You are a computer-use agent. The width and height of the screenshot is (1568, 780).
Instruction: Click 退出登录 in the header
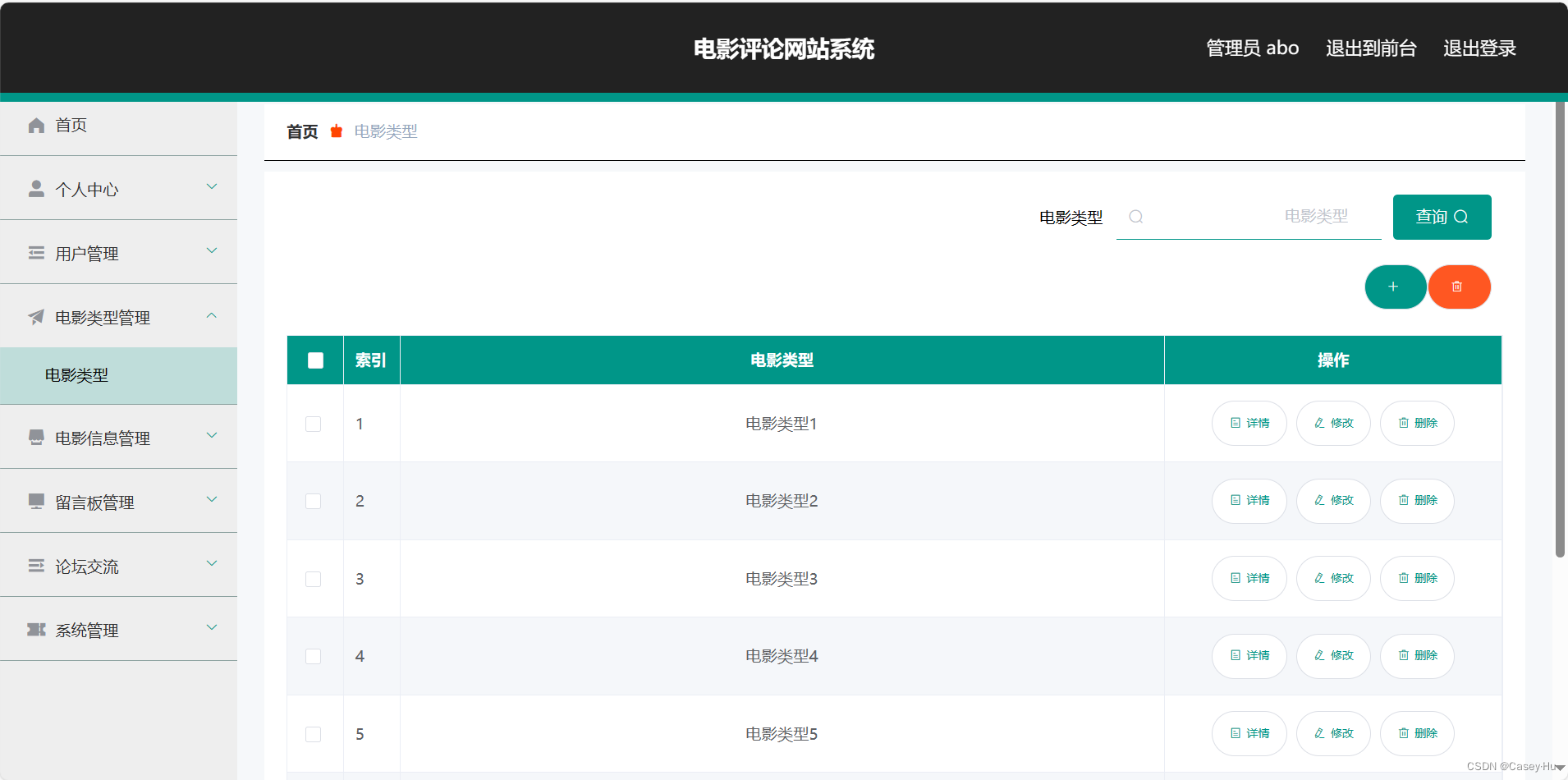[1479, 48]
